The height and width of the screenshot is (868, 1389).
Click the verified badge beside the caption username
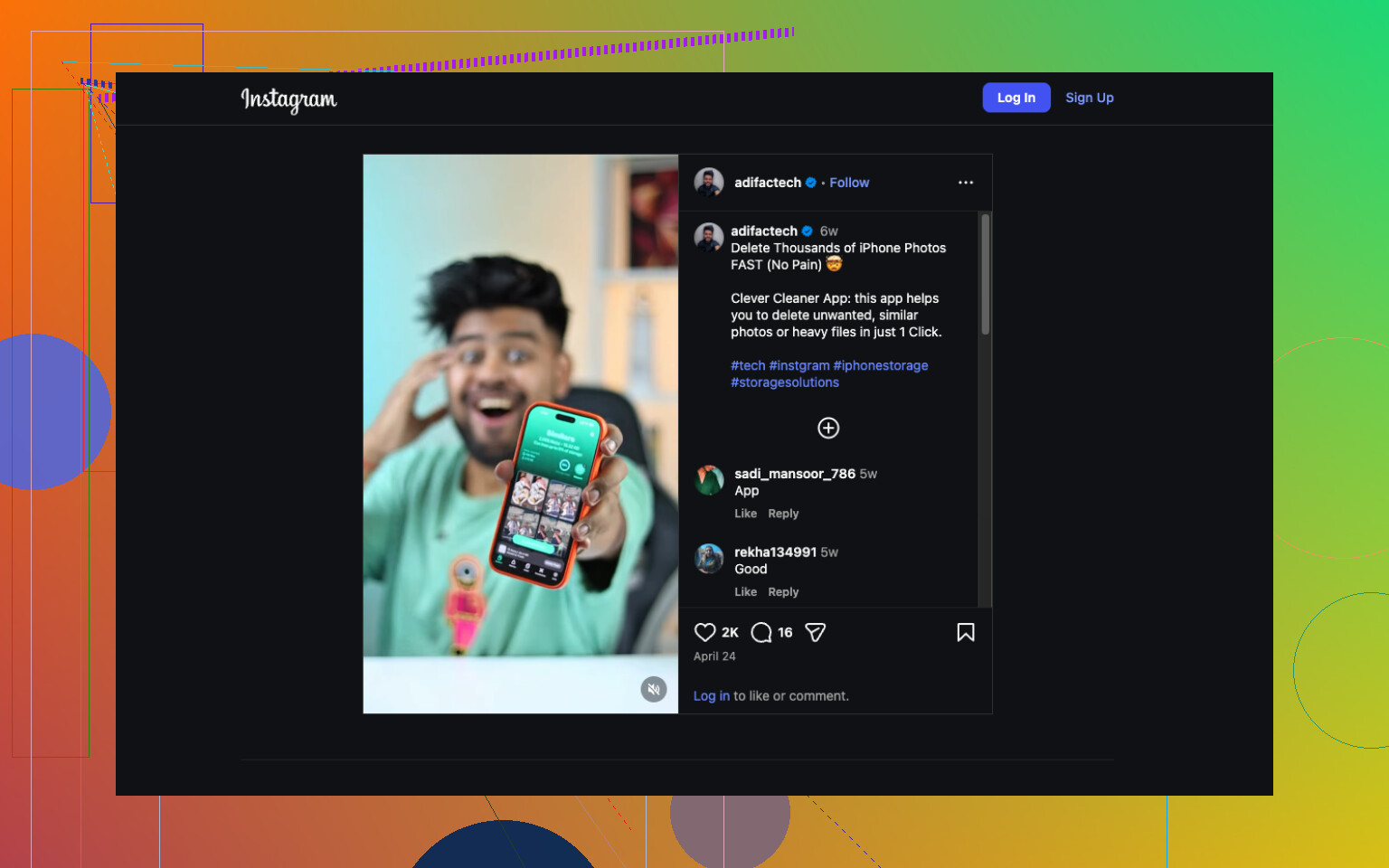coord(808,231)
